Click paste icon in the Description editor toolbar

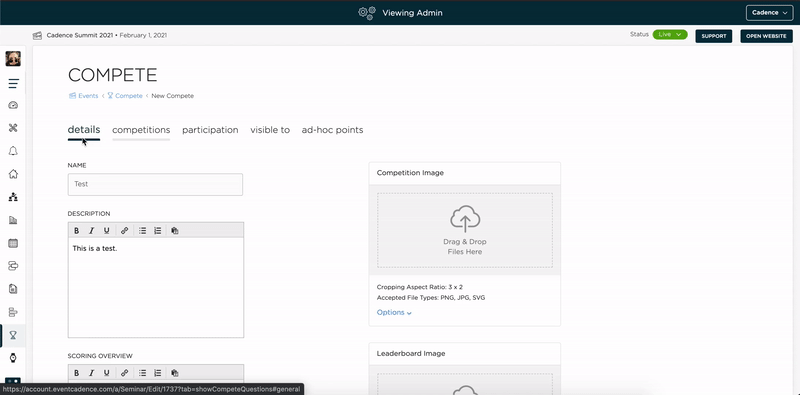(x=175, y=231)
